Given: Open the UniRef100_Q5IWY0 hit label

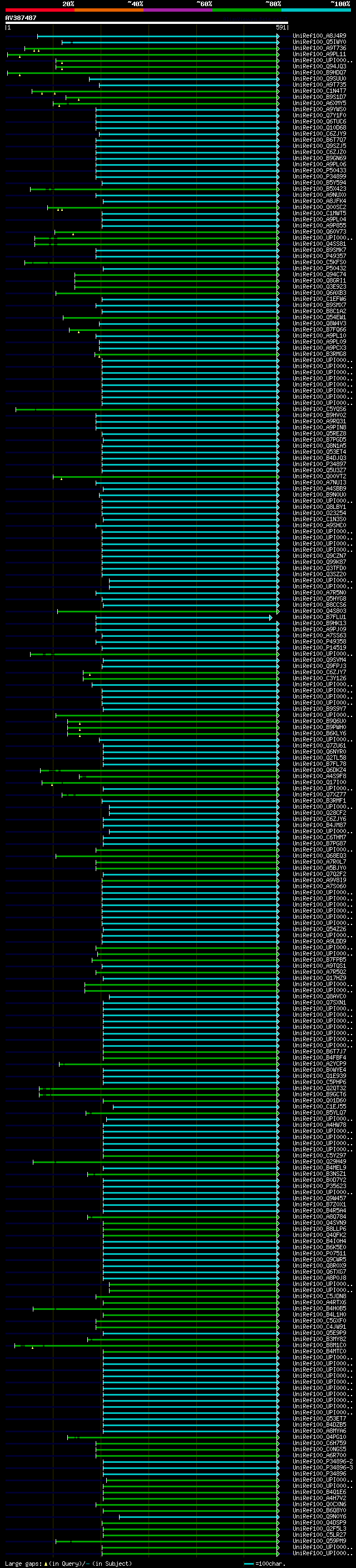Looking at the screenshot, I should pos(319,42).
